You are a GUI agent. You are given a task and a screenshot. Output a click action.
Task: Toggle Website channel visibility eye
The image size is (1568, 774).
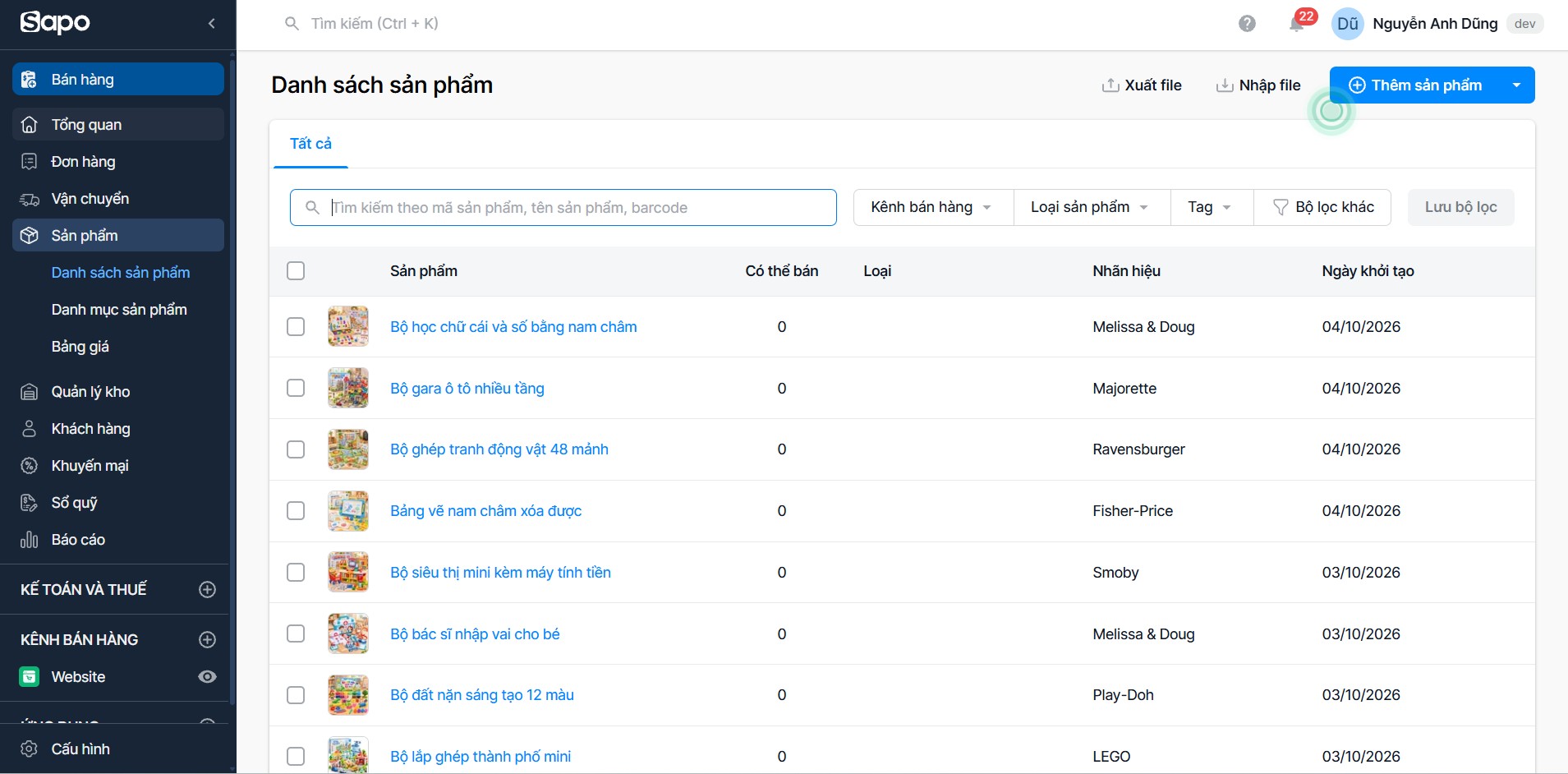click(x=208, y=677)
